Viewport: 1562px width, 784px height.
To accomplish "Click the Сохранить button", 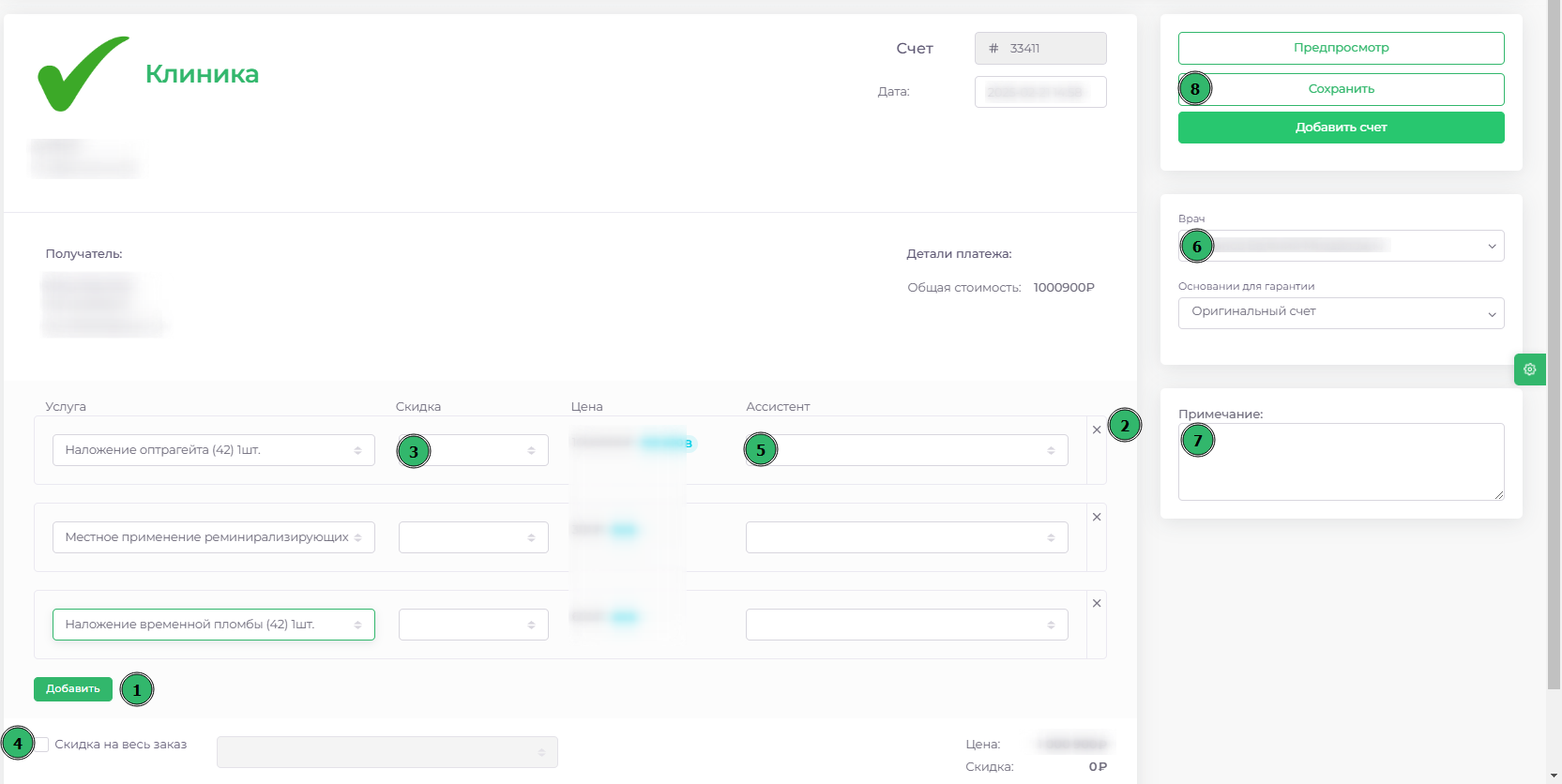I will 1342,89.
